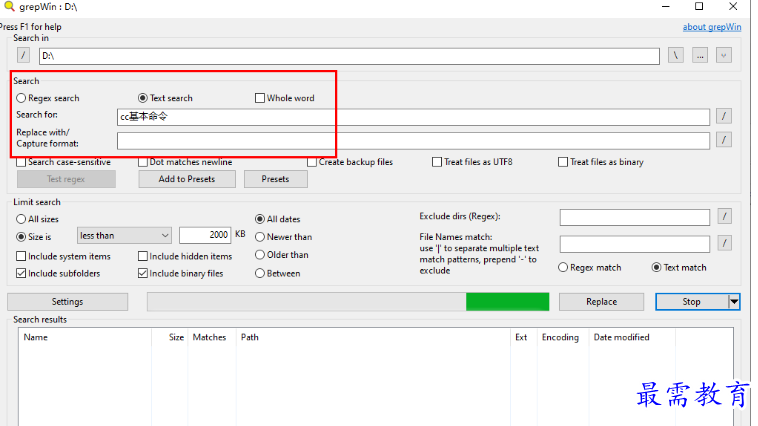Click the slash button beside the Replace with field
The height and width of the screenshot is (426, 758).
pos(724,140)
